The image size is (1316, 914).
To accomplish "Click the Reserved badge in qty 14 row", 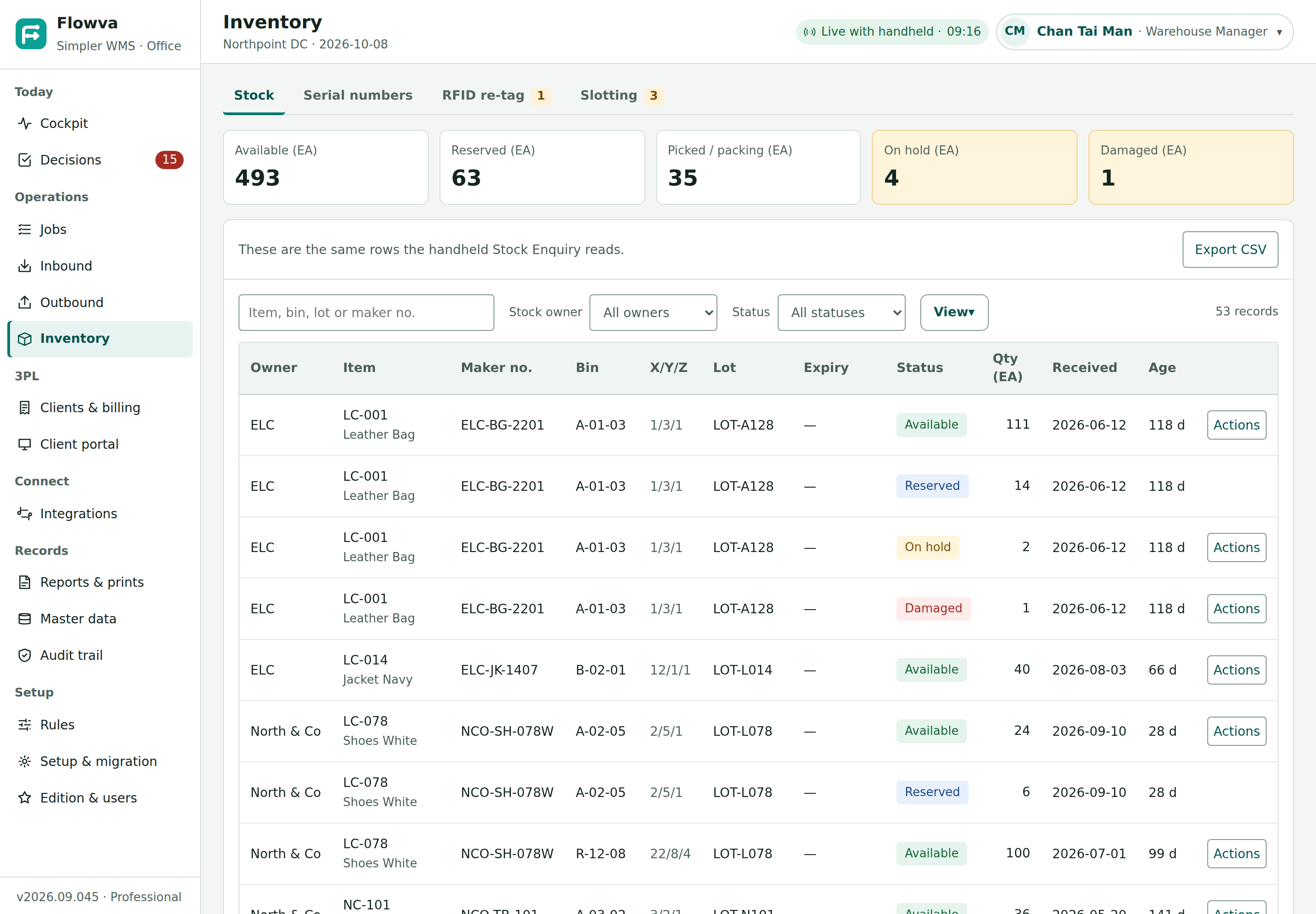I will click(x=932, y=486).
